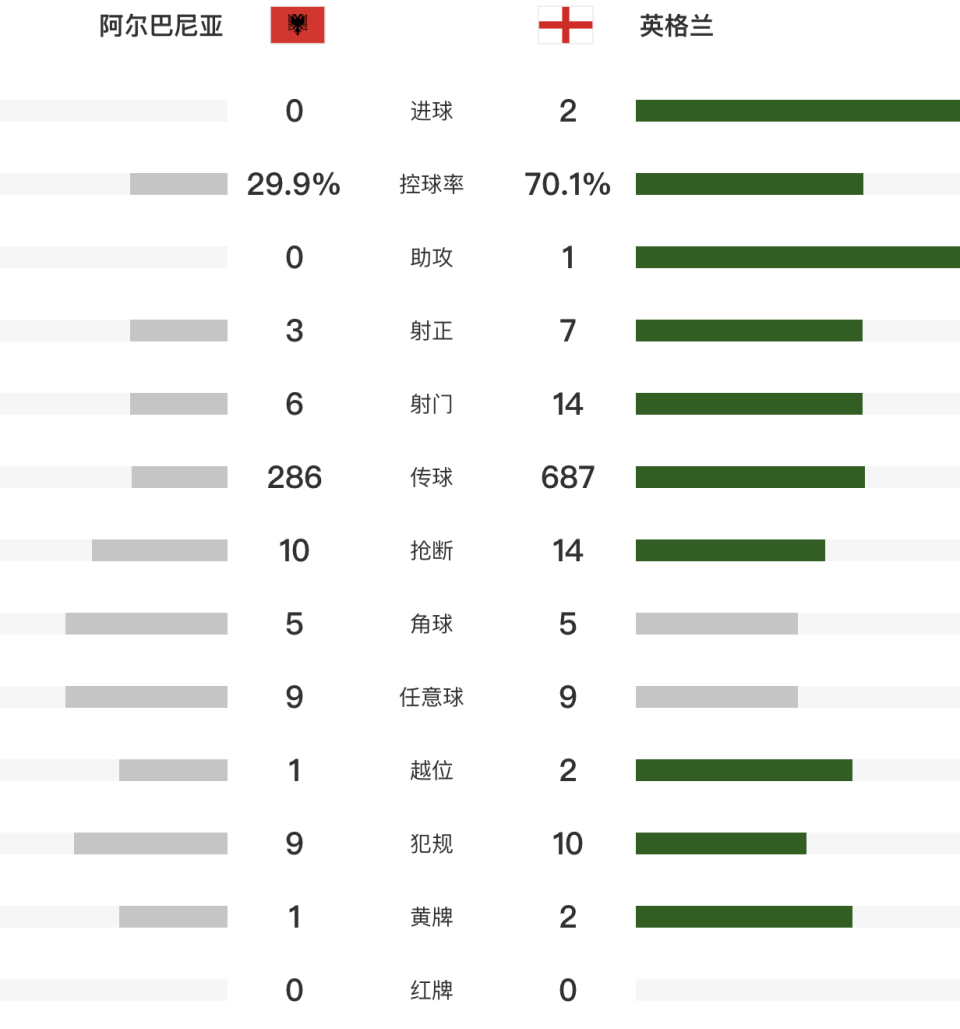Click the 抢断 stat label

pos(431,551)
